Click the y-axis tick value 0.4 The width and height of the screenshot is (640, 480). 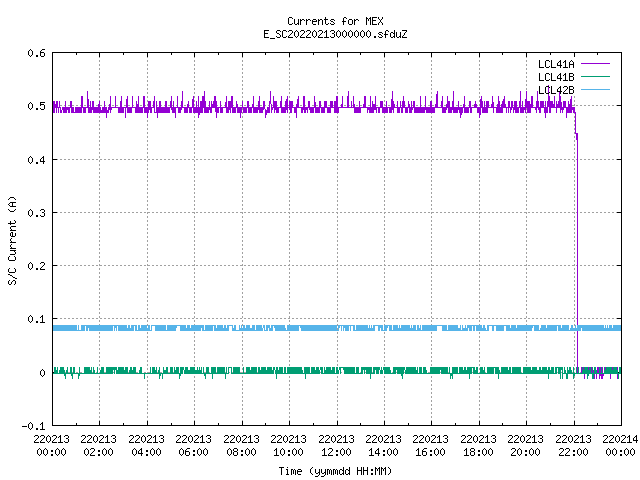36,160
